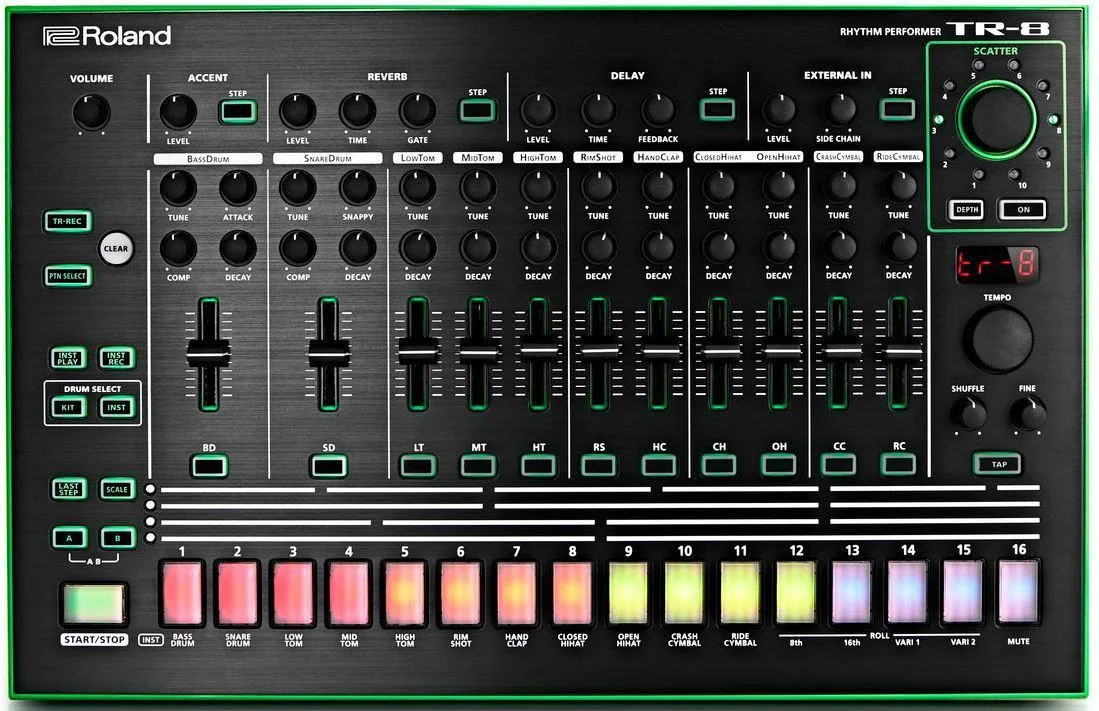The width and height of the screenshot is (1099, 711).
Task: Click the Bass Drum fader
Action: [208, 353]
